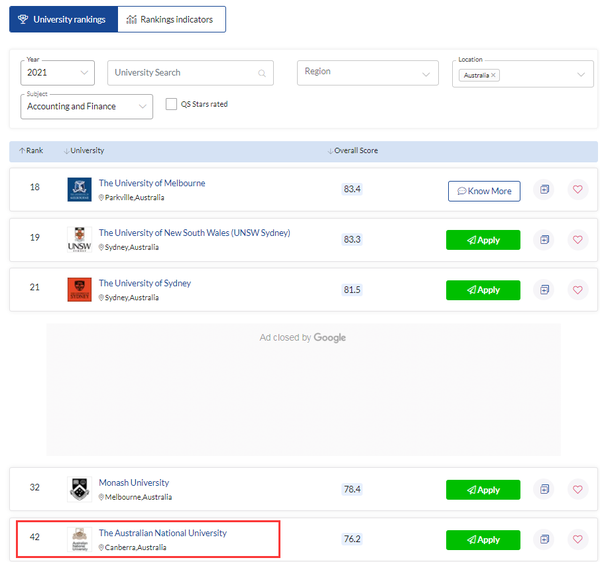Click the 81.5 overall score
600x562 pixels.
[x=352, y=290]
